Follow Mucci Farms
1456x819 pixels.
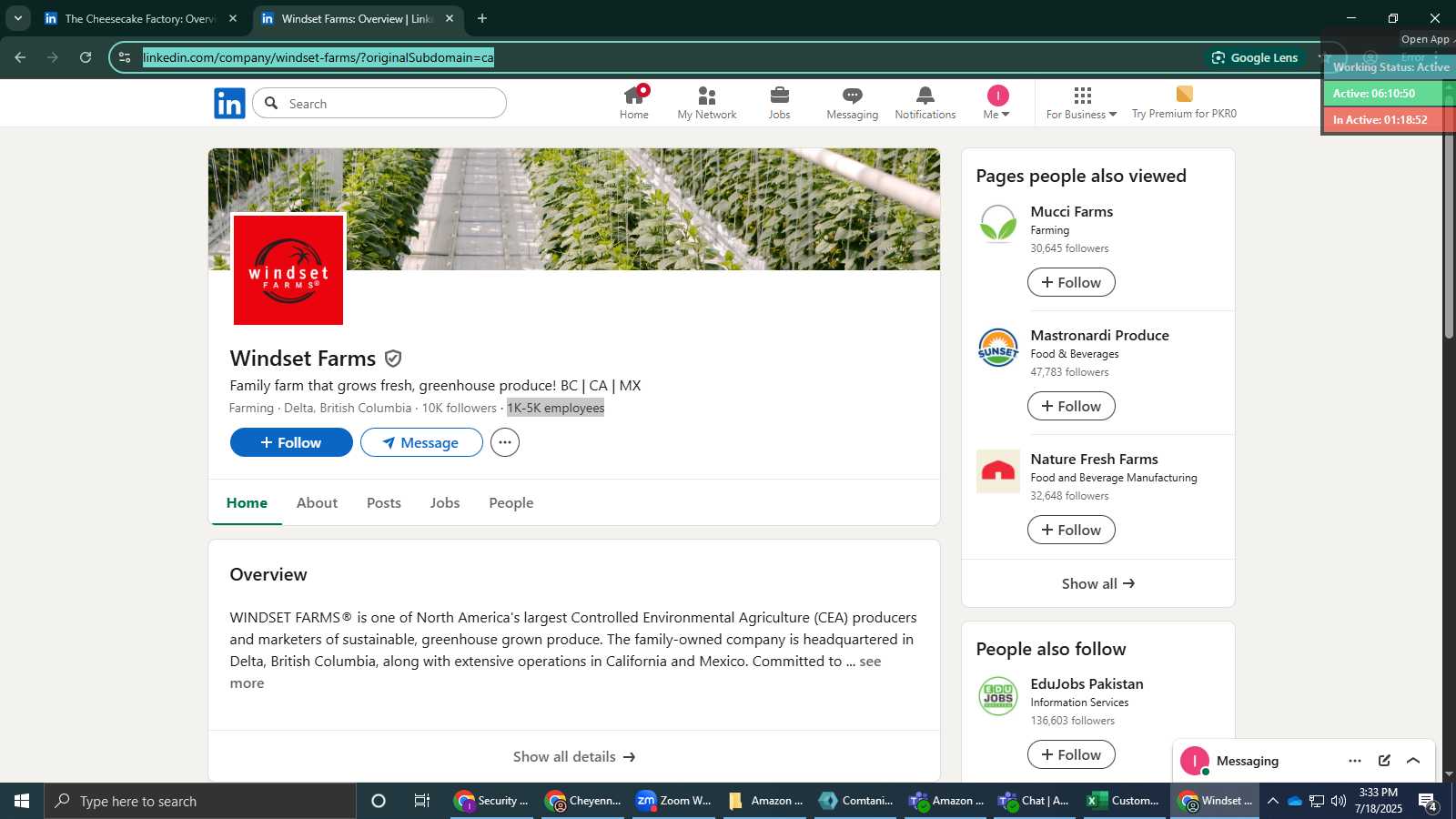[1071, 282]
